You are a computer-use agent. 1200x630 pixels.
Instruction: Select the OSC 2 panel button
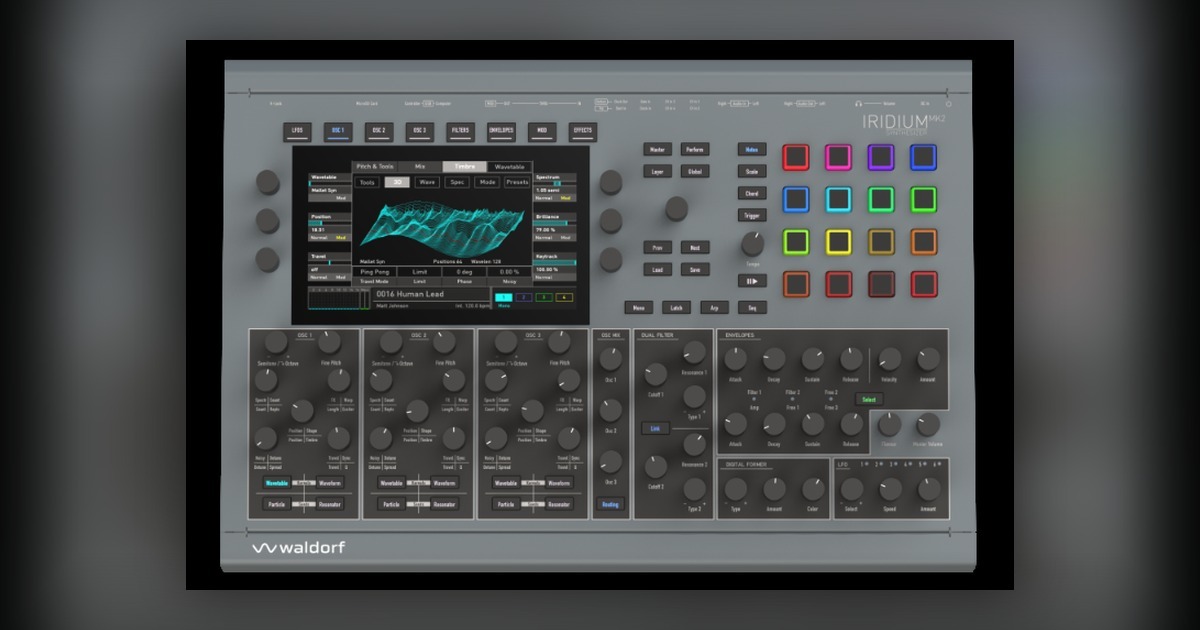[x=377, y=131]
